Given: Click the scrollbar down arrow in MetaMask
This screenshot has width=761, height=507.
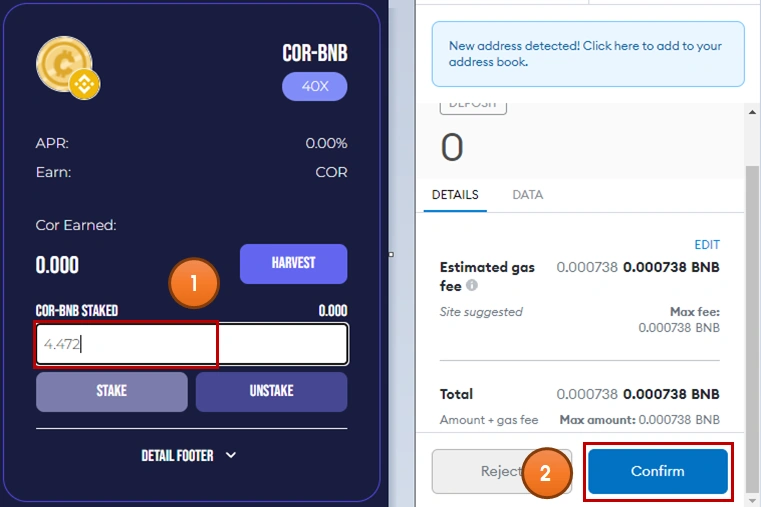Looking at the screenshot, I should point(752,500).
